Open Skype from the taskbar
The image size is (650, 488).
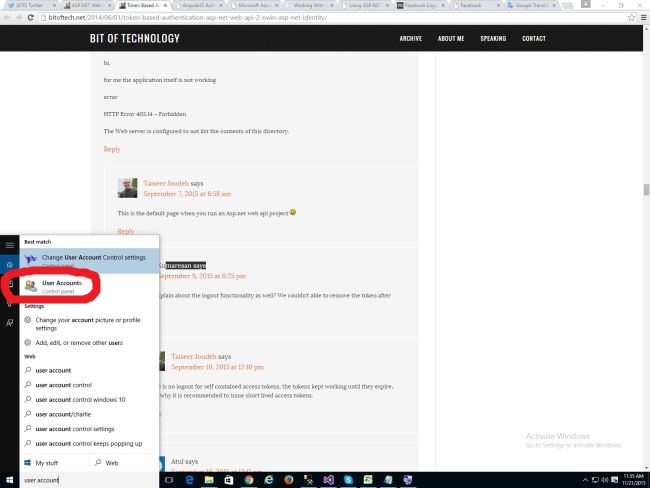348,480
